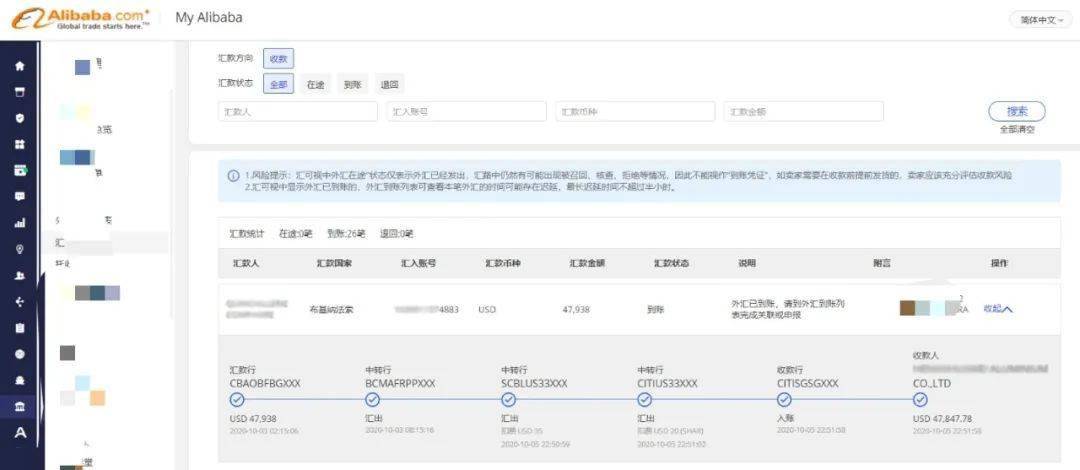
Task: Click the shield security icon in sidebar
Action: tap(19, 118)
